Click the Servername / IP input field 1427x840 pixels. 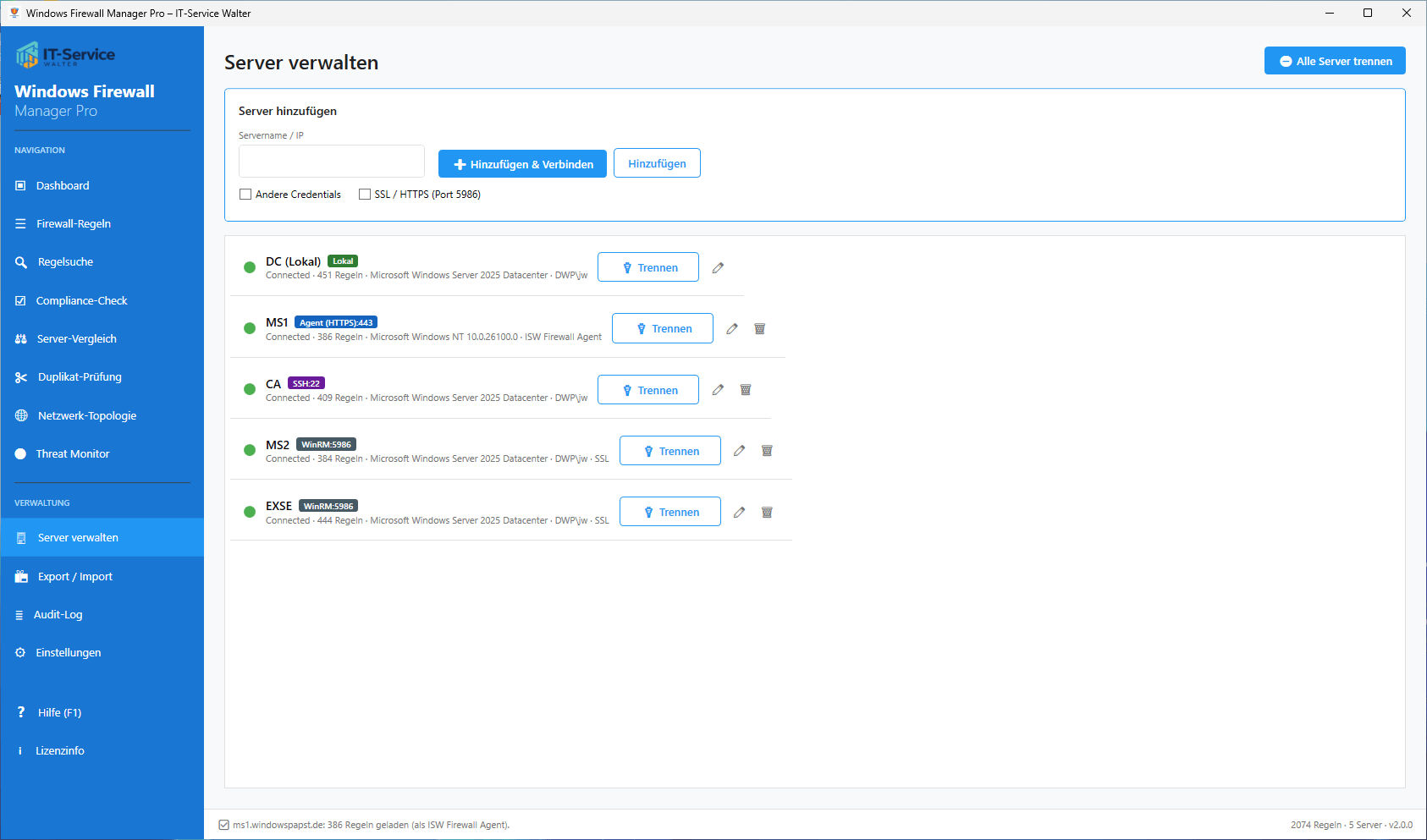pos(332,161)
